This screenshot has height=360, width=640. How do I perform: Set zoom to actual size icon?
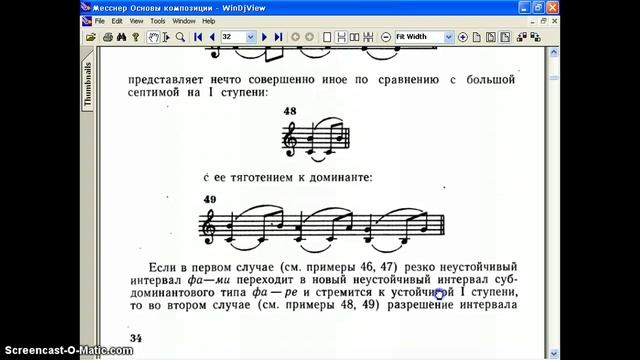(477, 37)
